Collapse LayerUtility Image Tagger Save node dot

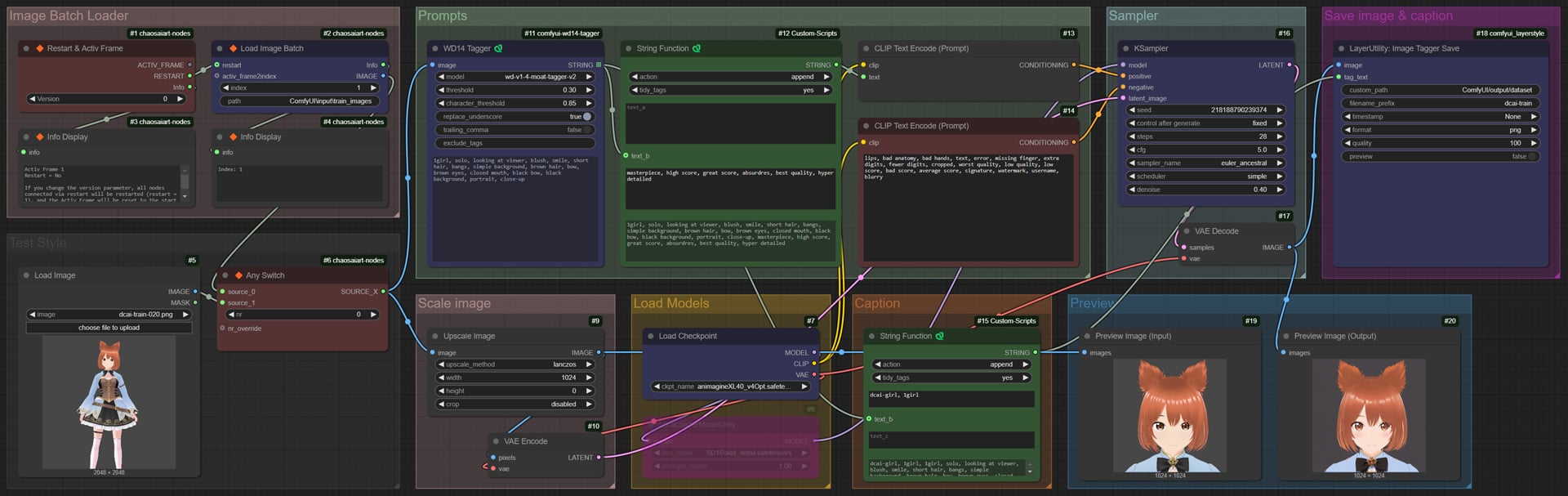(x=1341, y=48)
